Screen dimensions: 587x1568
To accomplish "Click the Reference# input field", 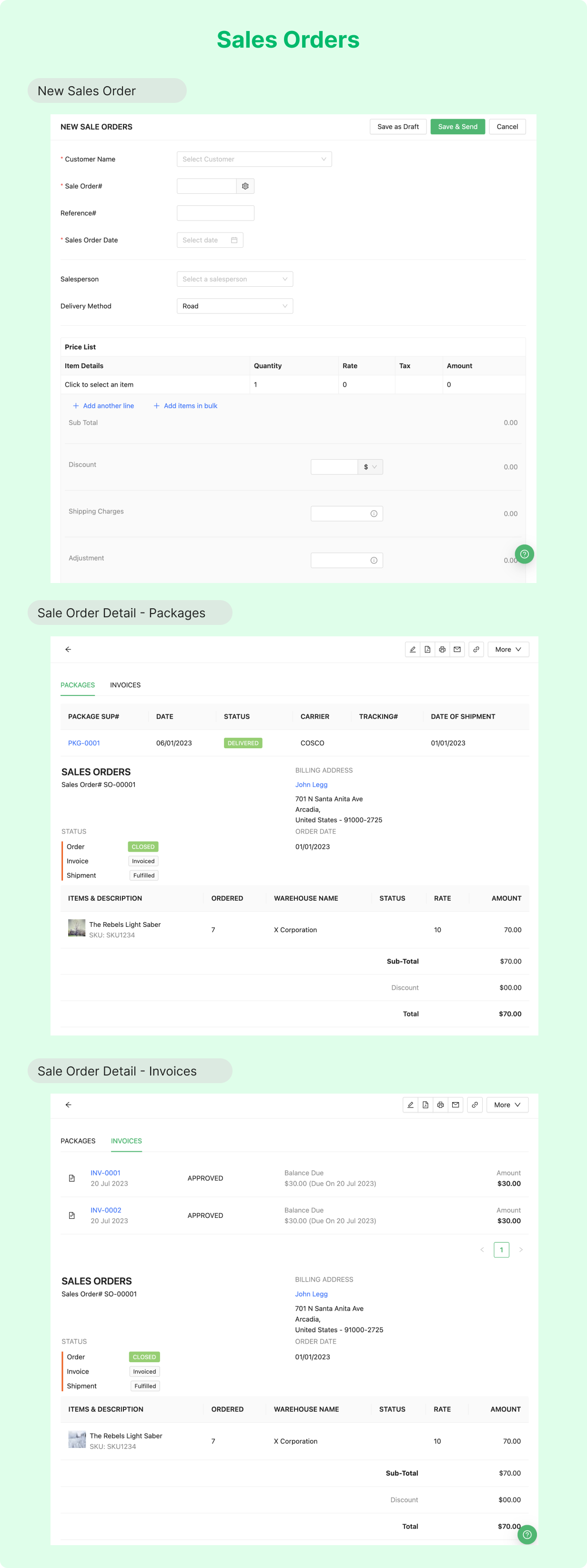I will tap(215, 213).
